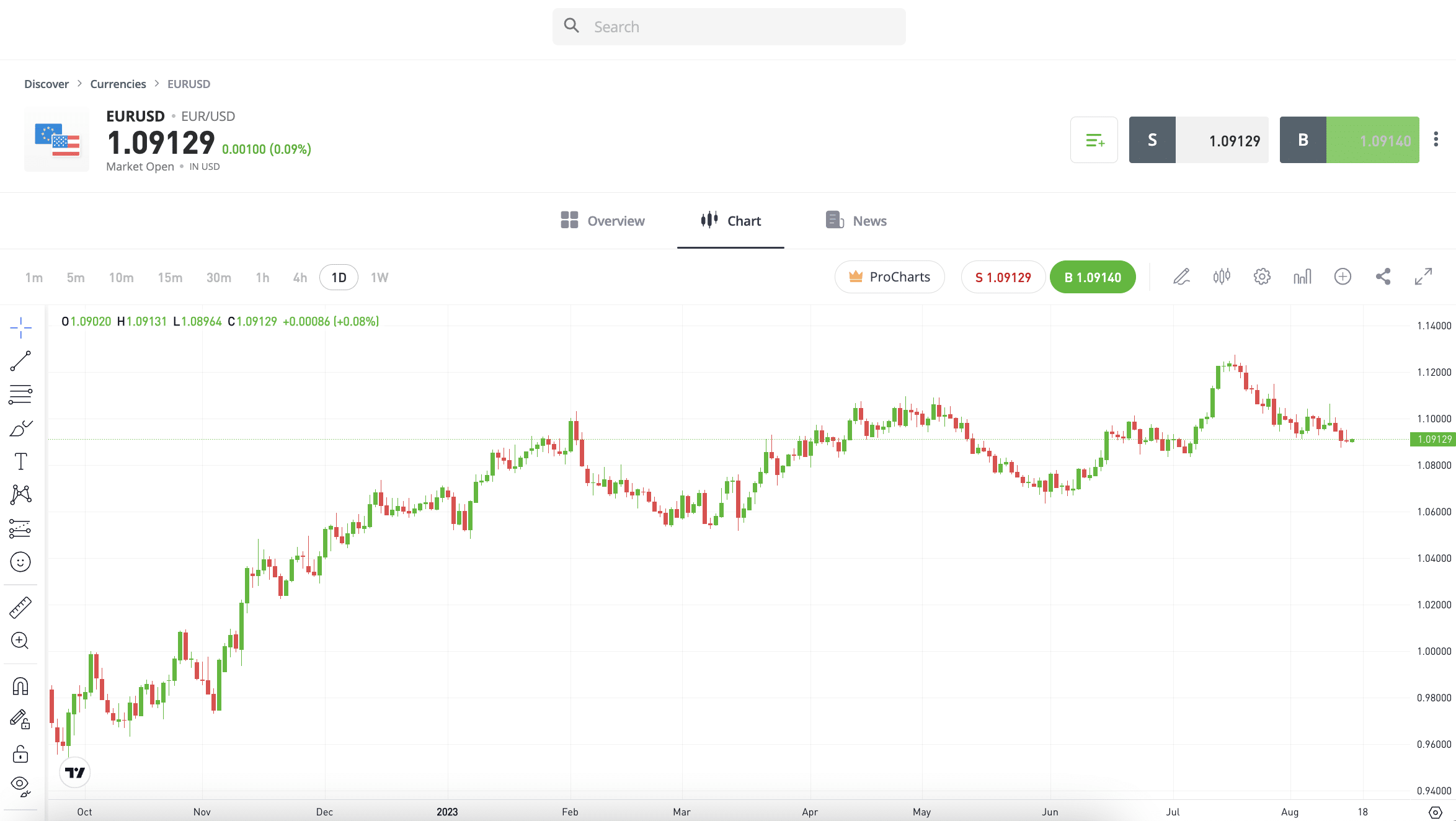Screen dimensions: 1456x821
Task: Open price axis settings icon
Action: click(1435, 812)
